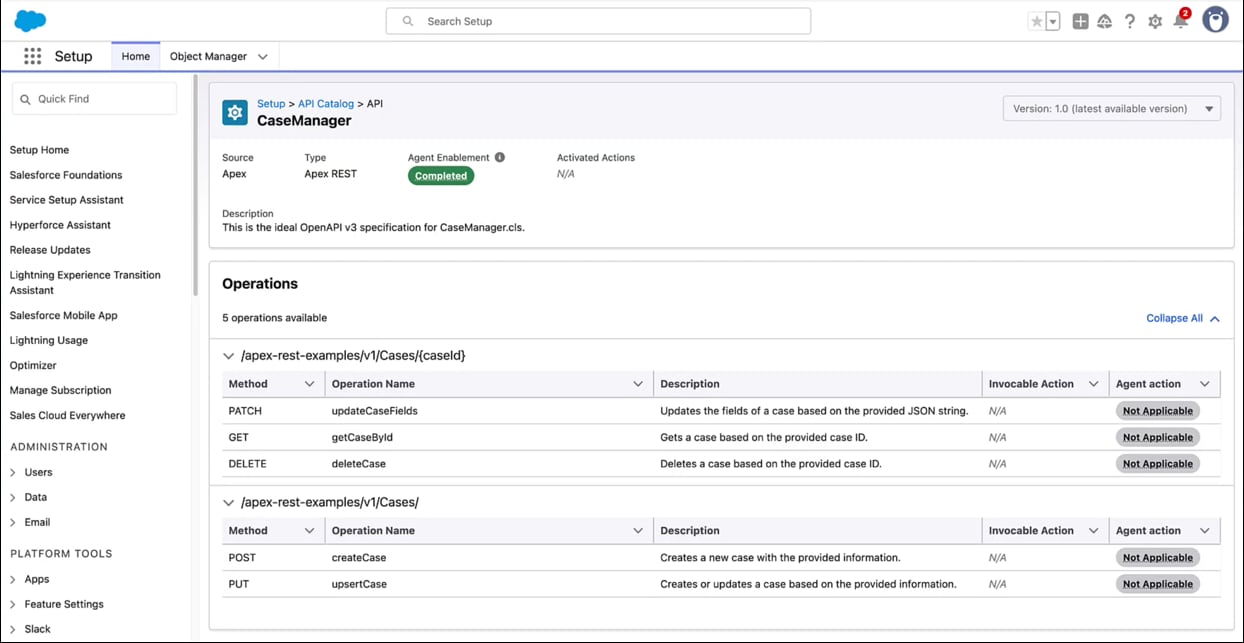The width and height of the screenshot is (1244, 643).
Task: Open Agent action column menu in second table
Action: click(1205, 531)
